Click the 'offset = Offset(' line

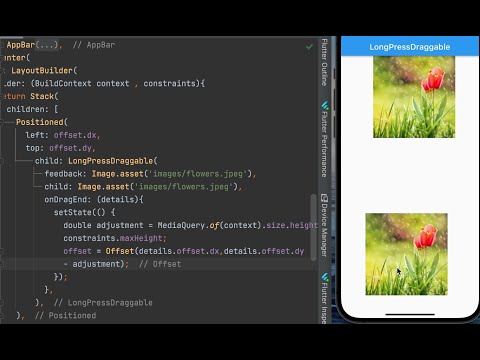tap(184, 251)
